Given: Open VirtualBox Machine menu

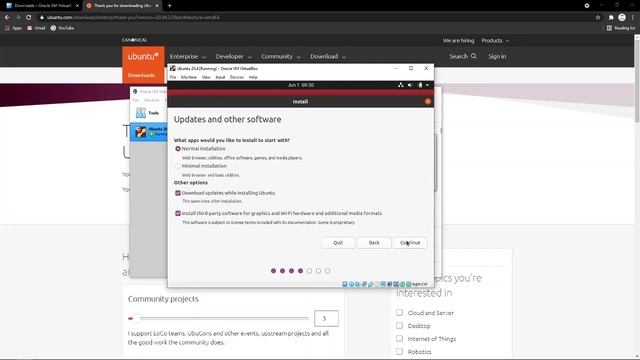Looking at the screenshot, I should (189, 77).
